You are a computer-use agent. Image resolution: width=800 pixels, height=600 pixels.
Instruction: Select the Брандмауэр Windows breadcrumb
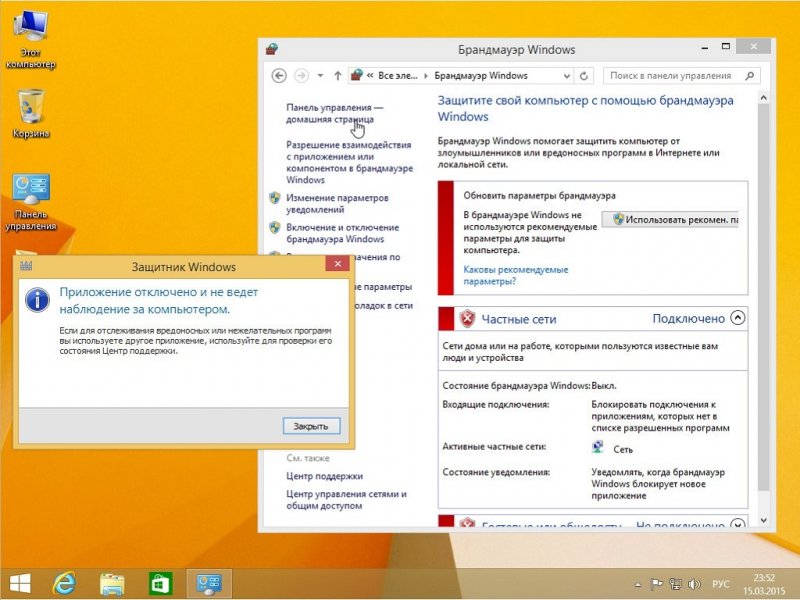(x=481, y=76)
